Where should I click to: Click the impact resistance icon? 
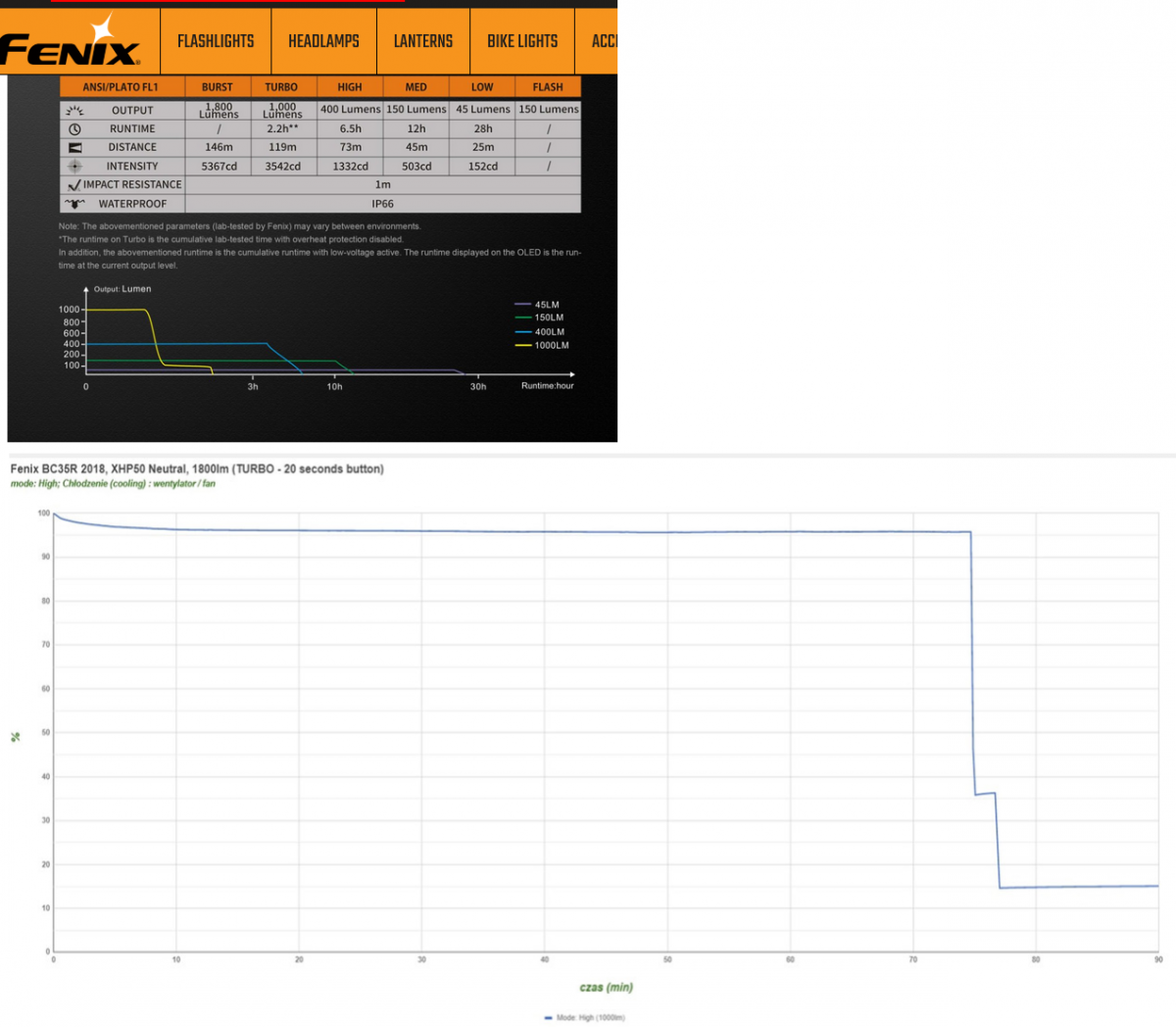(x=74, y=185)
